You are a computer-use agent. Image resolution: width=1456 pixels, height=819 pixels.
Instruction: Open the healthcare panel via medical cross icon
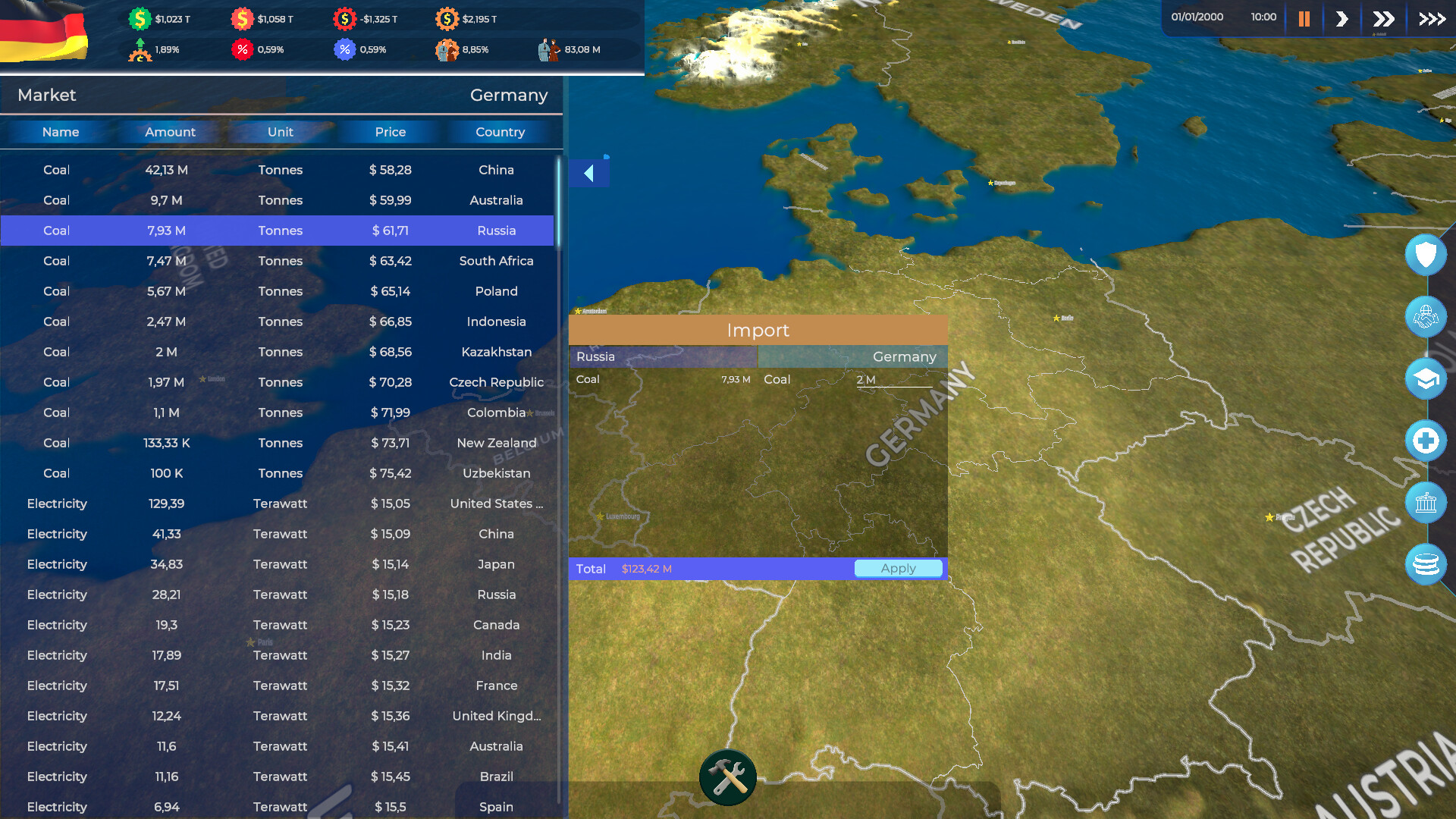coord(1425,440)
